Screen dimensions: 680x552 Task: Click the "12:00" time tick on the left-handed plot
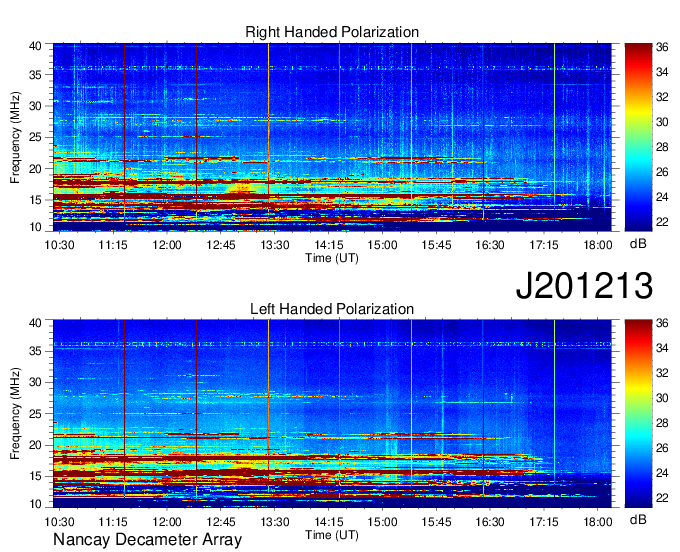pyautogui.click(x=167, y=522)
